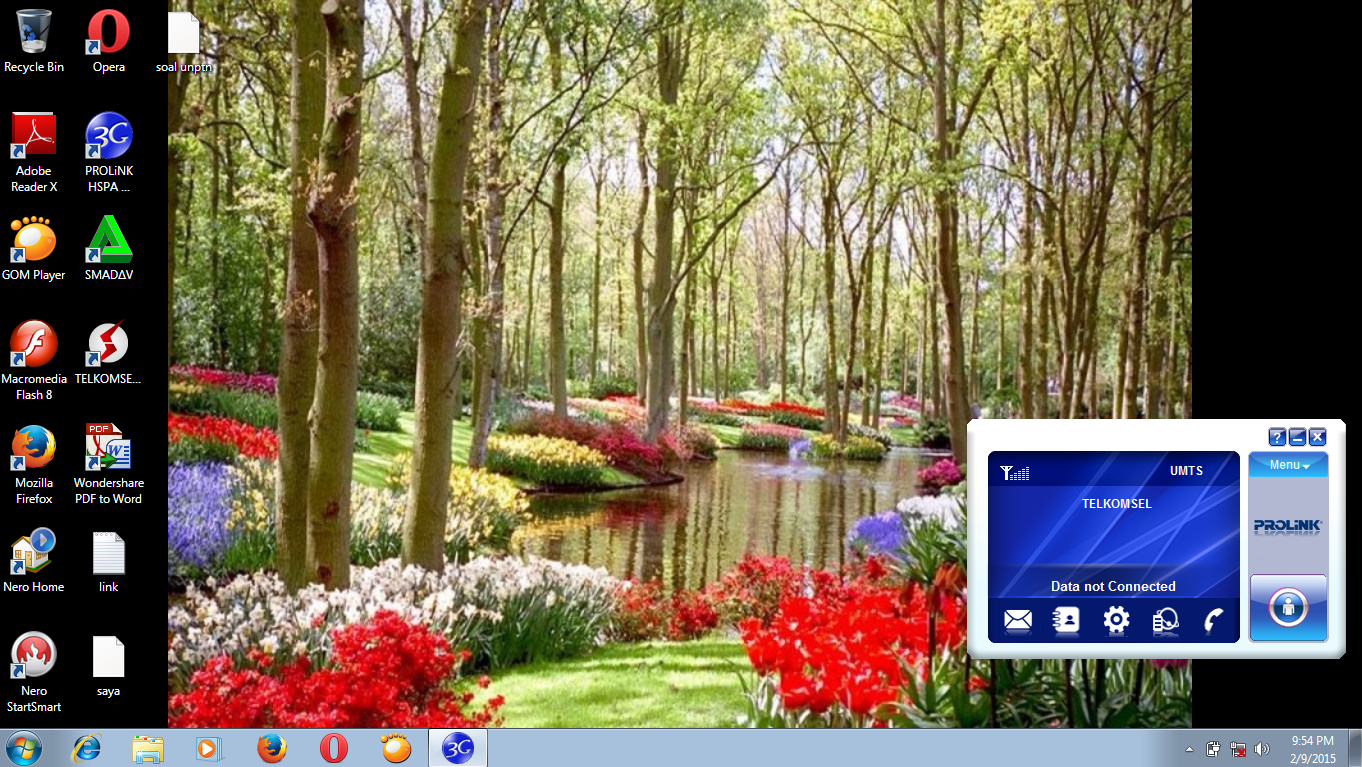Open the volume speaker icon in the tray
The height and width of the screenshot is (767, 1362).
pyautogui.click(x=1262, y=748)
